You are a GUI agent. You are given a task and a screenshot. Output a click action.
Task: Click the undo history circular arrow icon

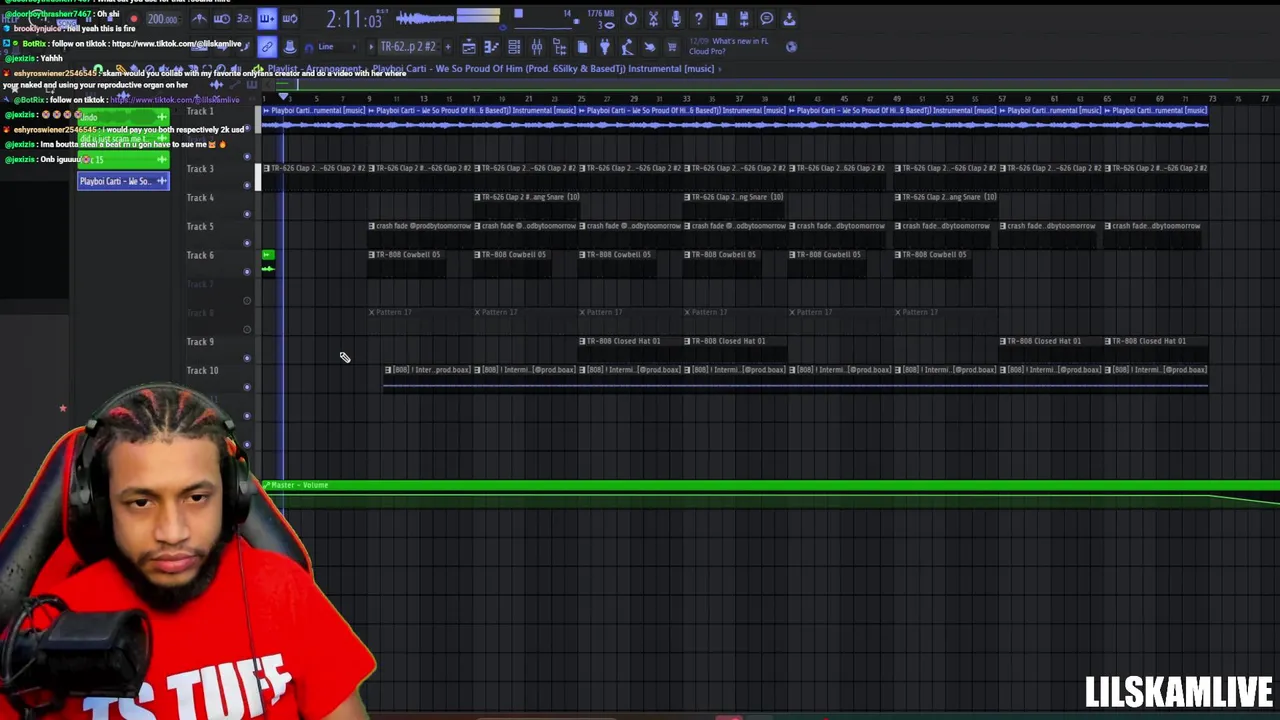pyautogui.click(x=631, y=19)
